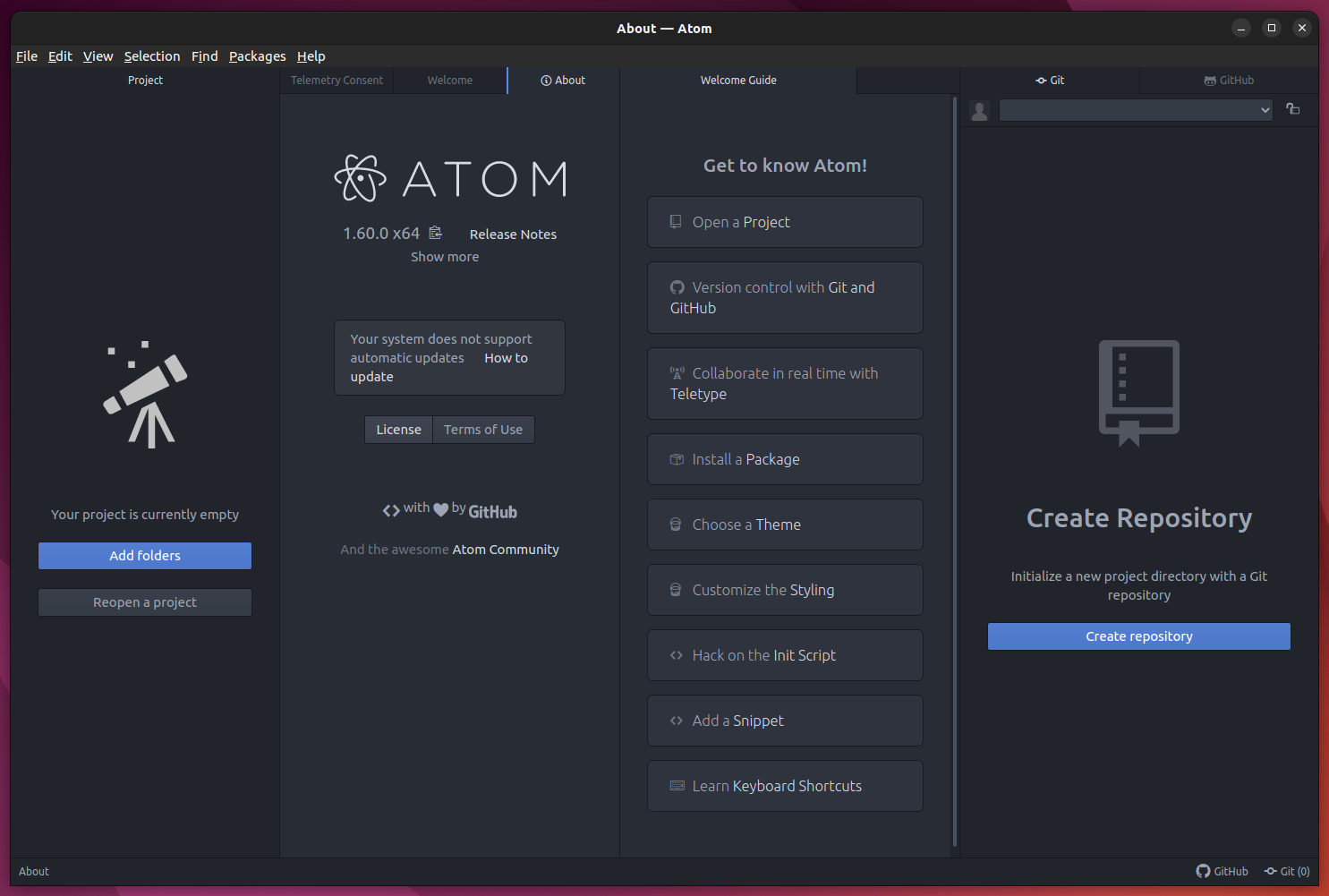1329x896 pixels.
Task: Click the Atom logo icon
Action: coord(361,178)
